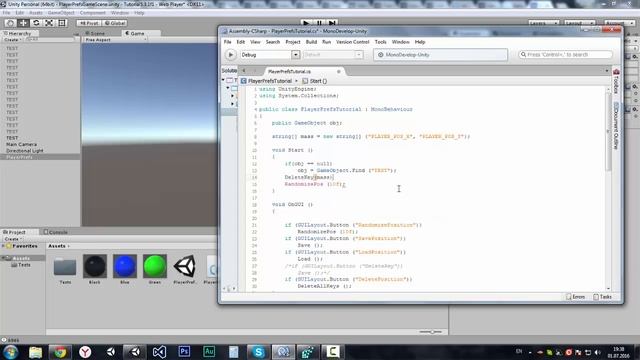
Task: Select Unity's Rect transform tool
Action: tap(62, 23)
